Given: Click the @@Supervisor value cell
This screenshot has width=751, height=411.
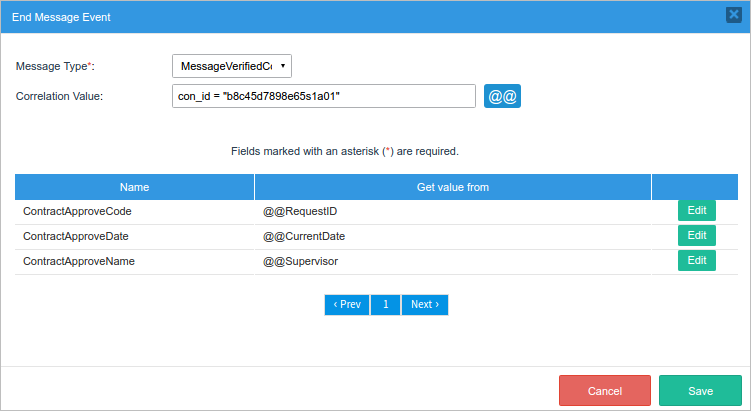Looking at the screenshot, I should pos(300,262).
